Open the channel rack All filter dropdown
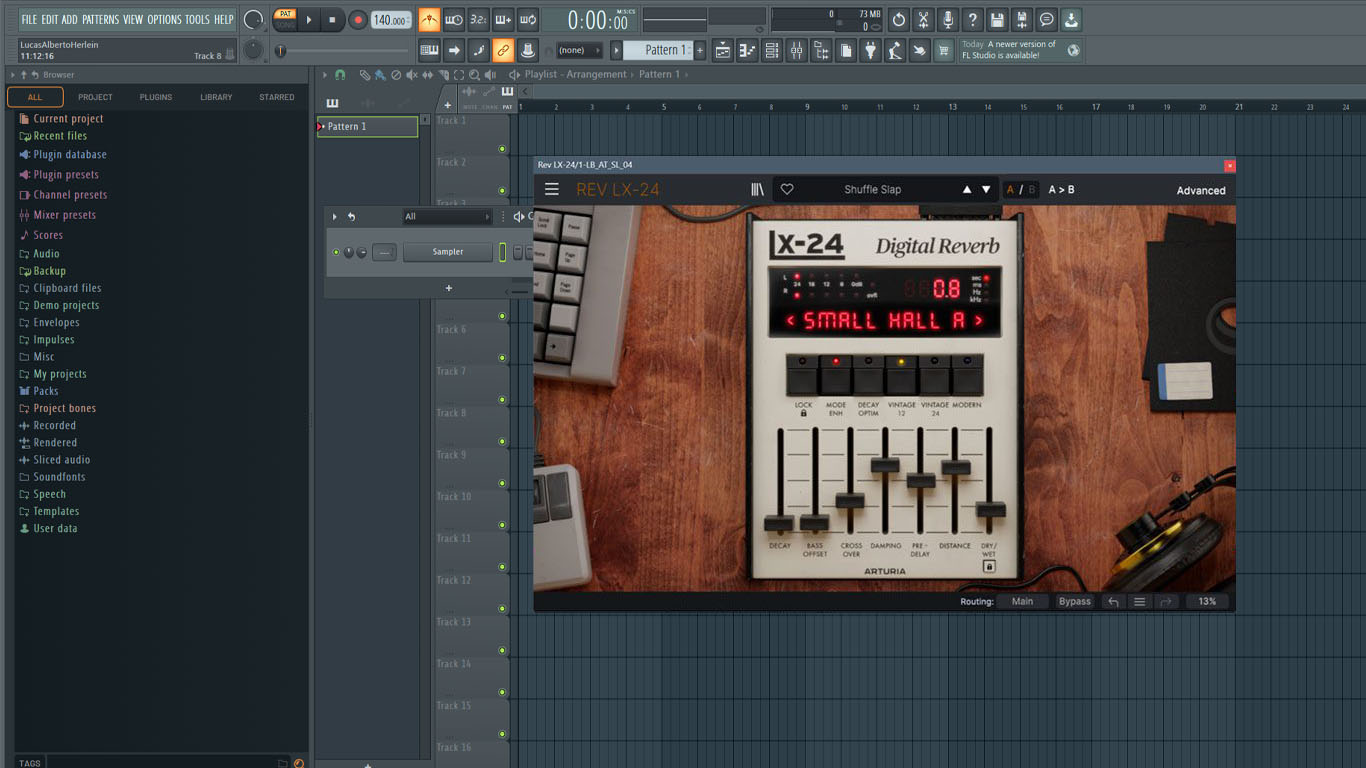 [447, 217]
